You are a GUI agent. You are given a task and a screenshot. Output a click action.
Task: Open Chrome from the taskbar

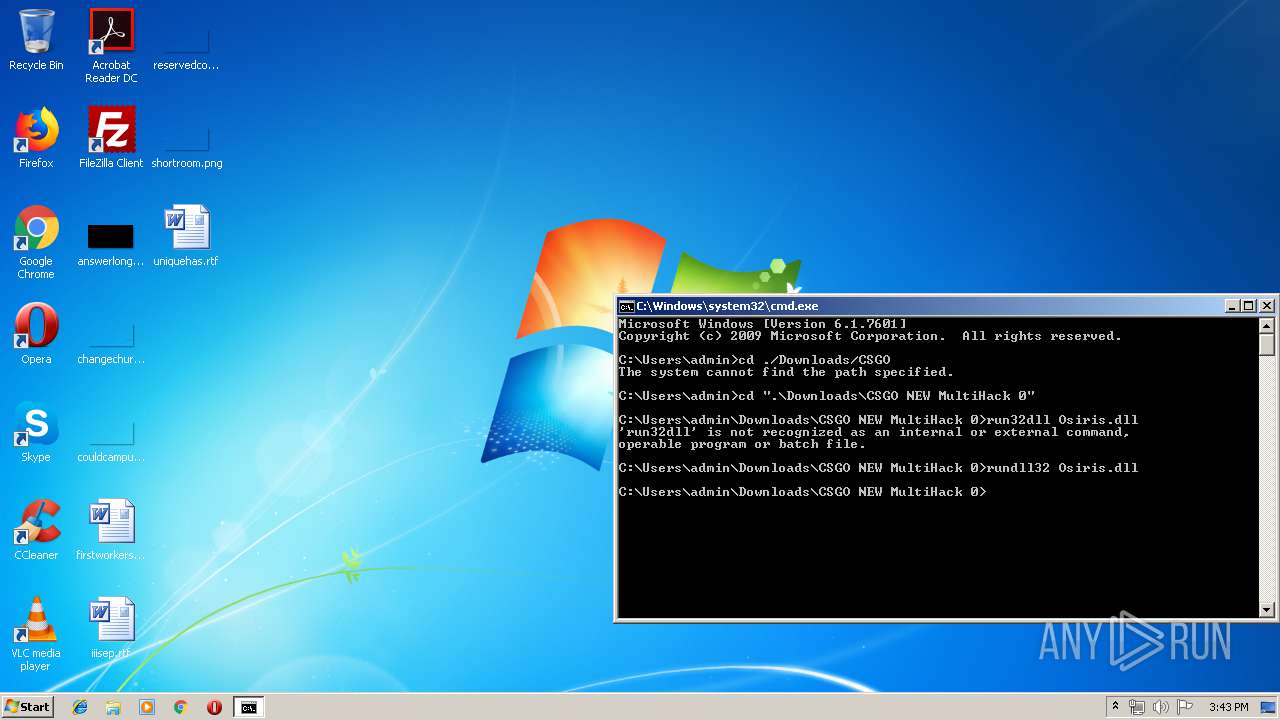[180, 707]
